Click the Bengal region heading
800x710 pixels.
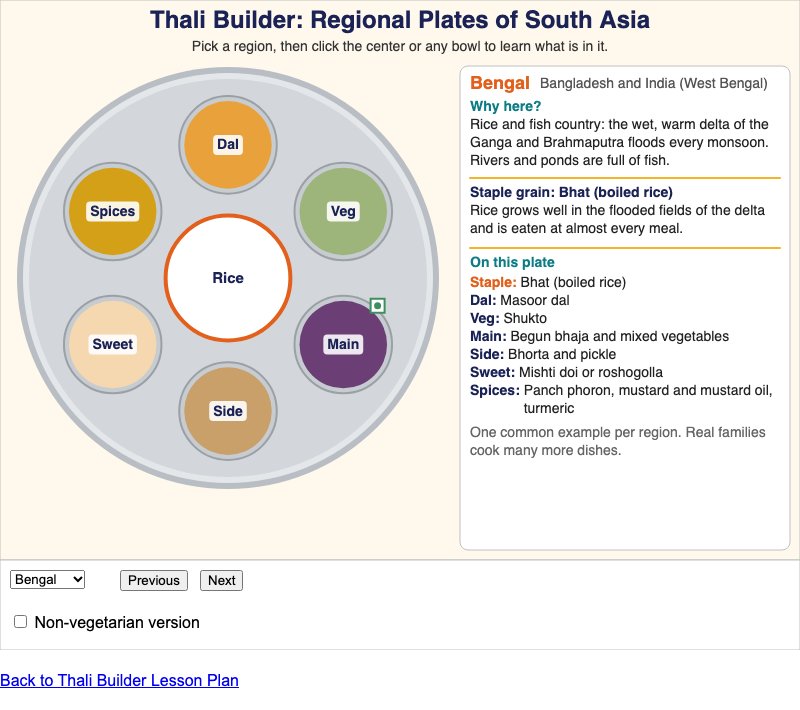500,83
